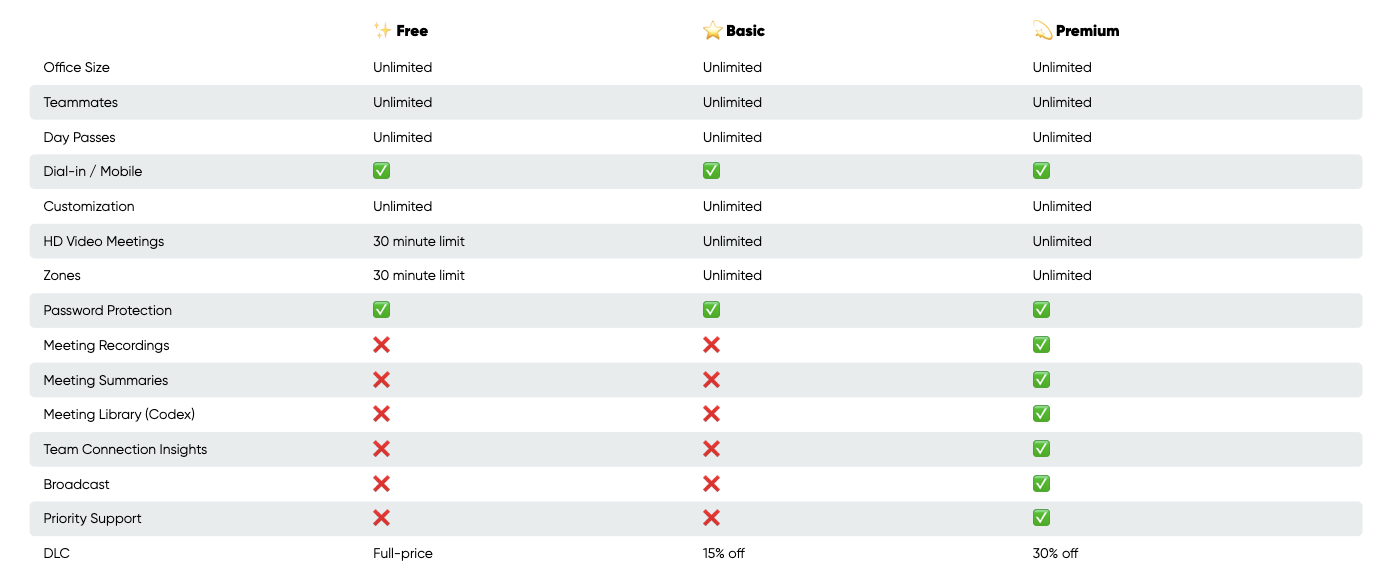Click the red X for Meeting Summaries under Basic
Screen dimensions: 1390x578
coord(711,380)
